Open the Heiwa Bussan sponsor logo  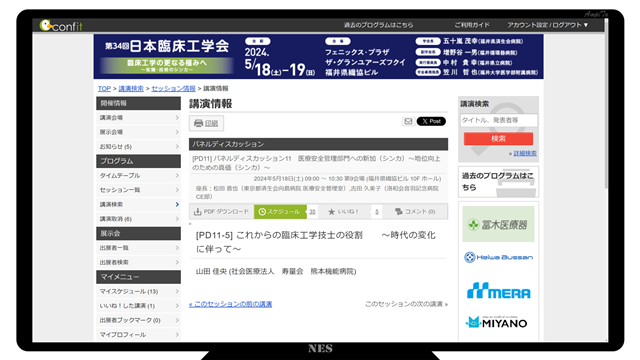[498, 257]
